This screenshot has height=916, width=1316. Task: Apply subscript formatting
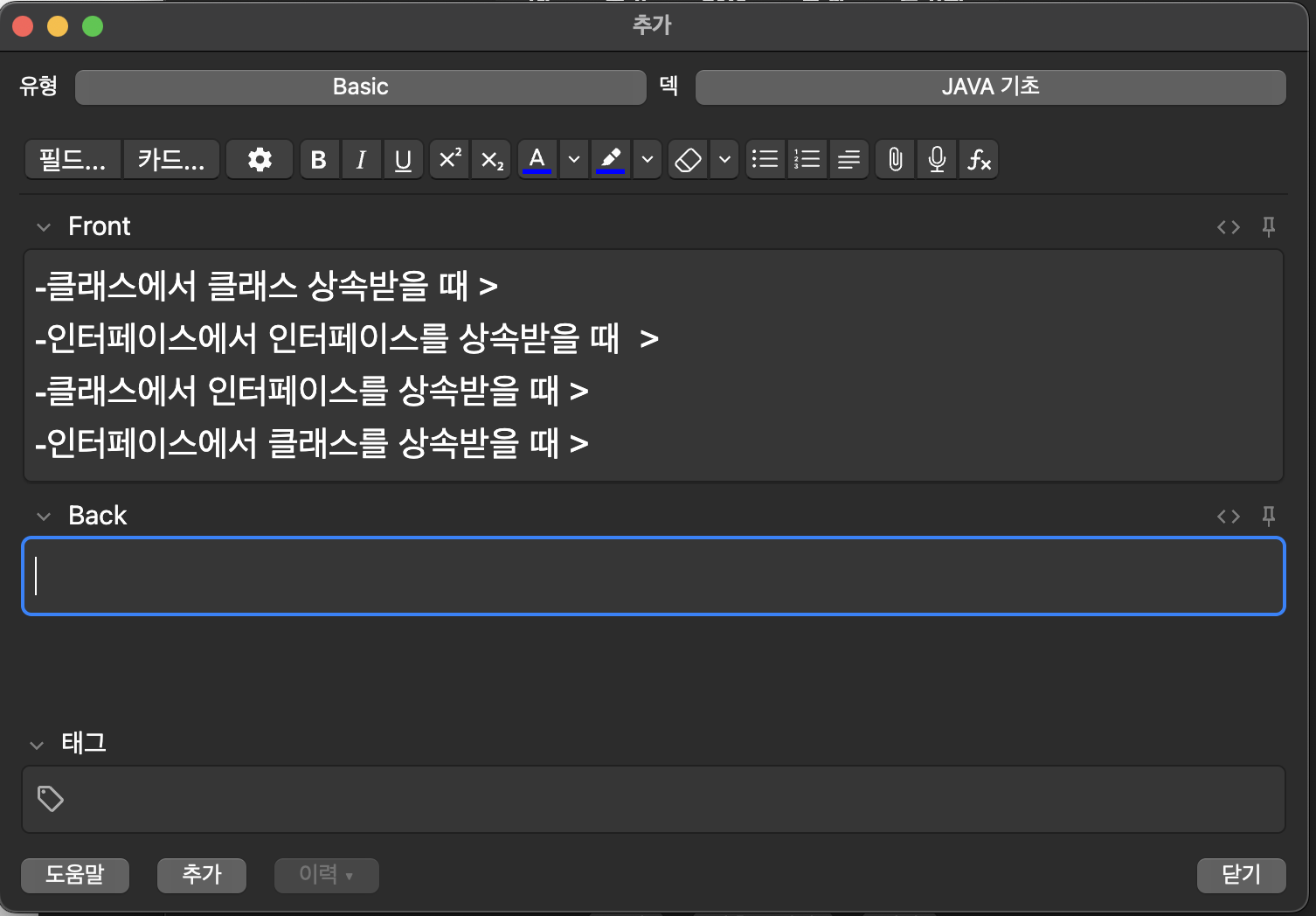(x=492, y=160)
